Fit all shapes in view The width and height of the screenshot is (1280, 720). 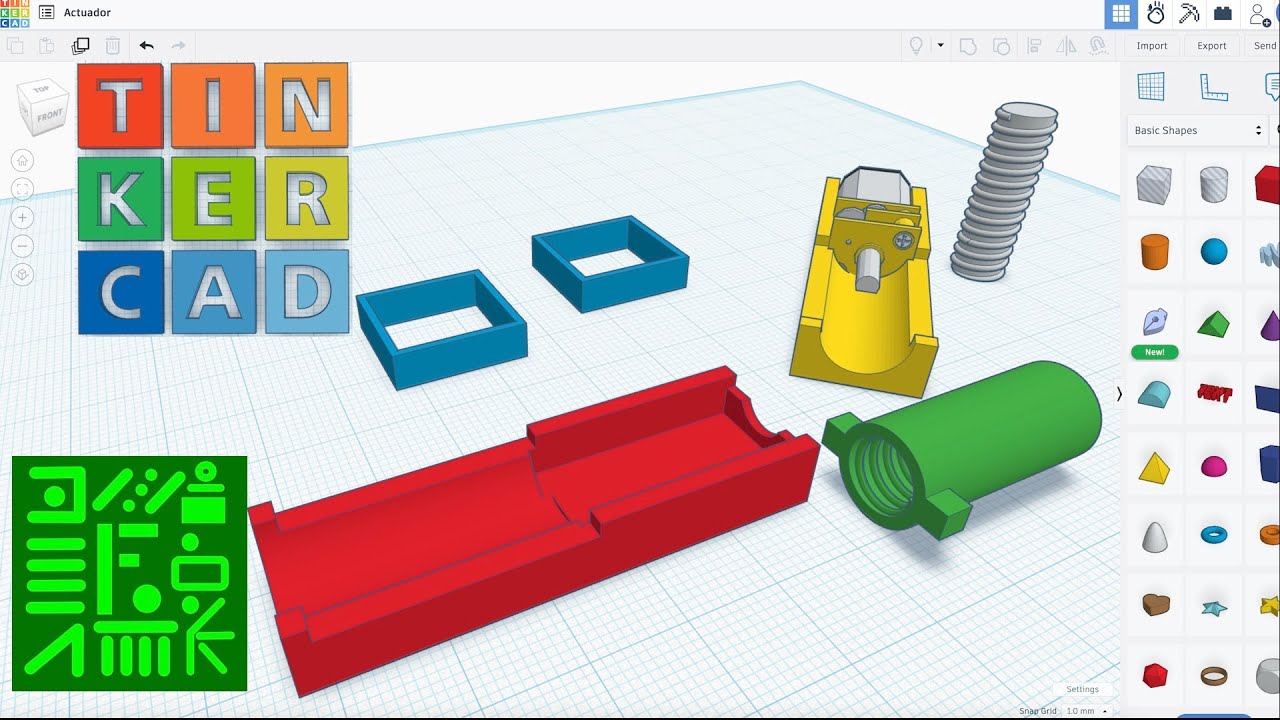click(x=23, y=189)
